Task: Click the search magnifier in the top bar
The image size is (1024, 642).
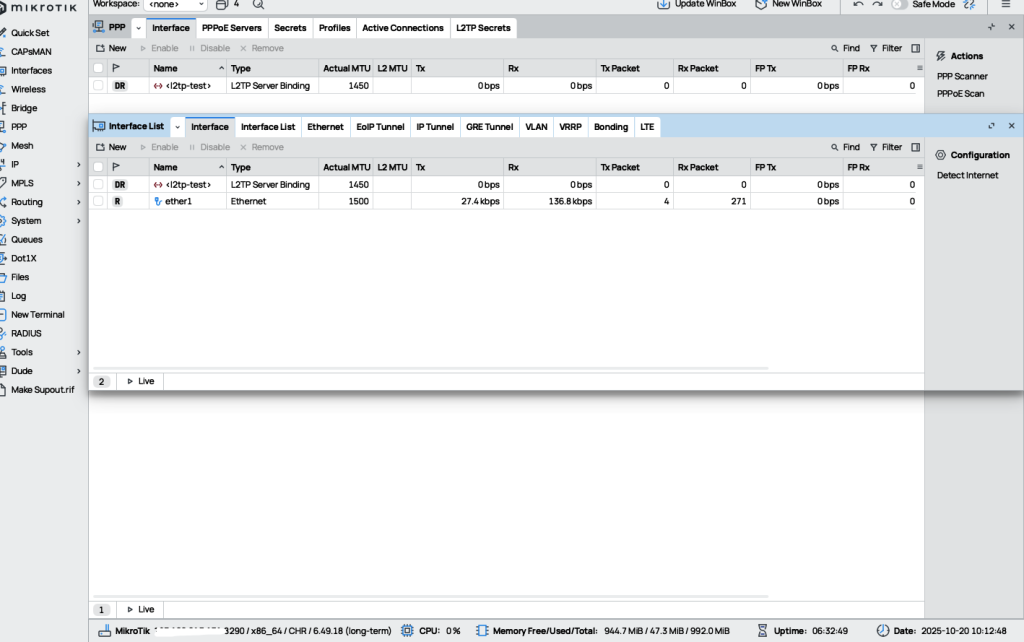Action: click(x=258, y=4)
